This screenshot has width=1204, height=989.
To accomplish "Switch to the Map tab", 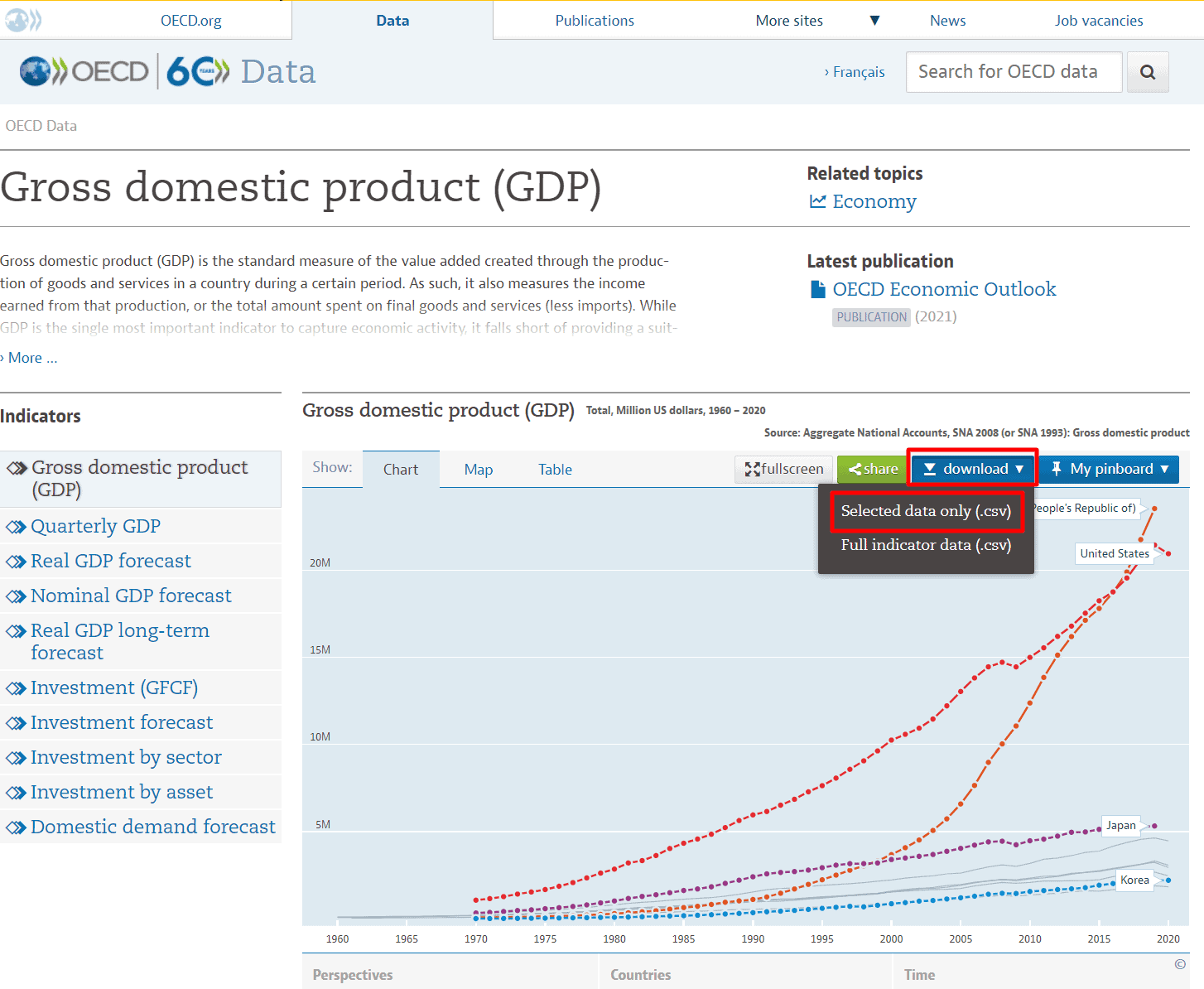I will 478,470.
